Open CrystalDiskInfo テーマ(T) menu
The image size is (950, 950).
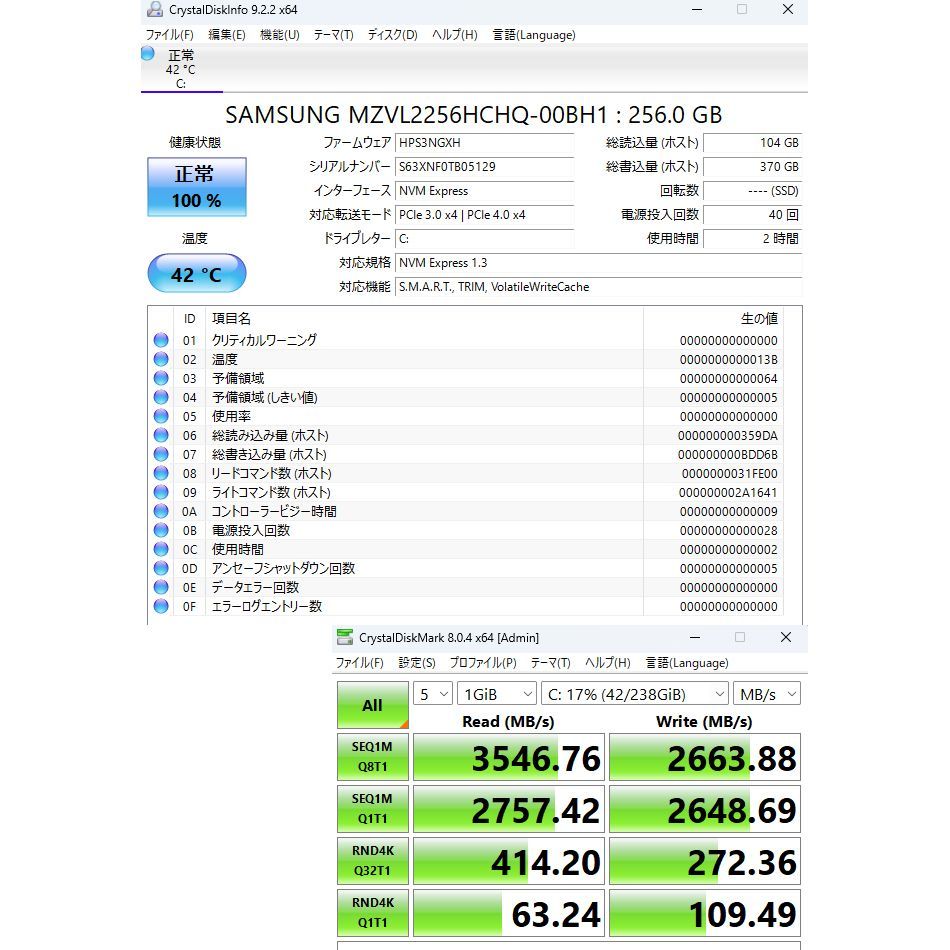point(333,35)
